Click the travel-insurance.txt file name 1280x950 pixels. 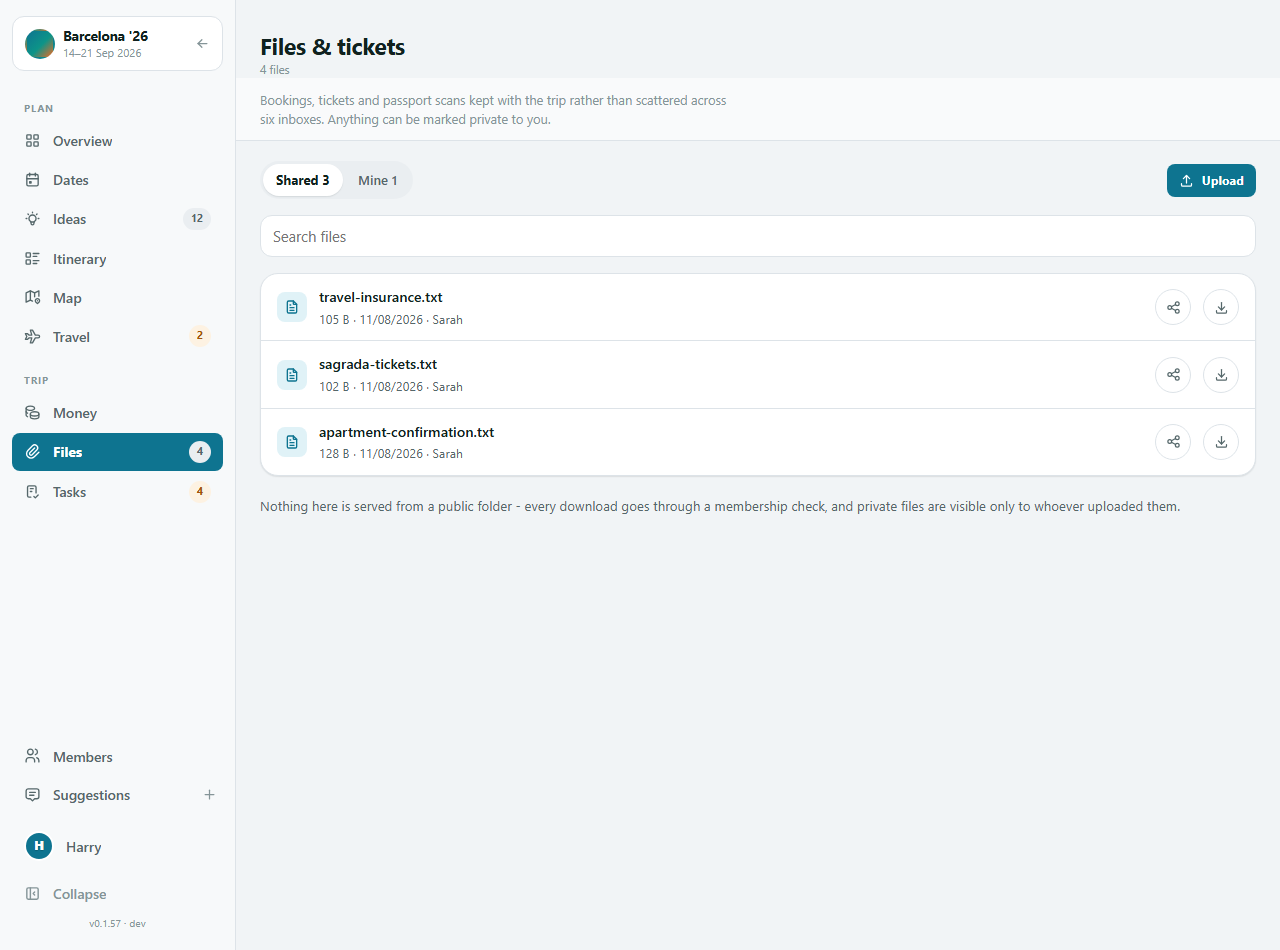tap(381, 297)
